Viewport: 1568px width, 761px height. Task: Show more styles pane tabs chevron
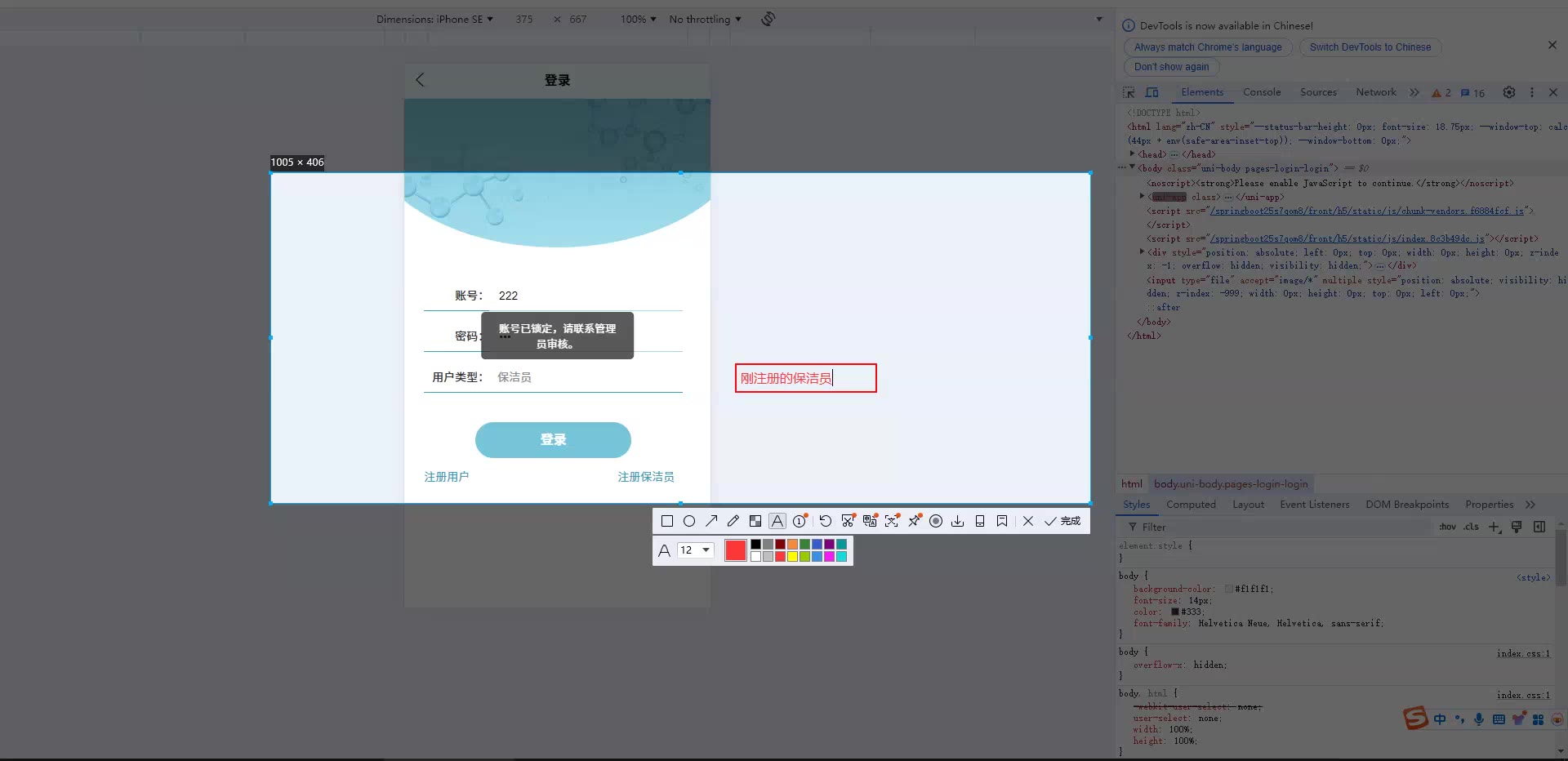click(1530, 505)
